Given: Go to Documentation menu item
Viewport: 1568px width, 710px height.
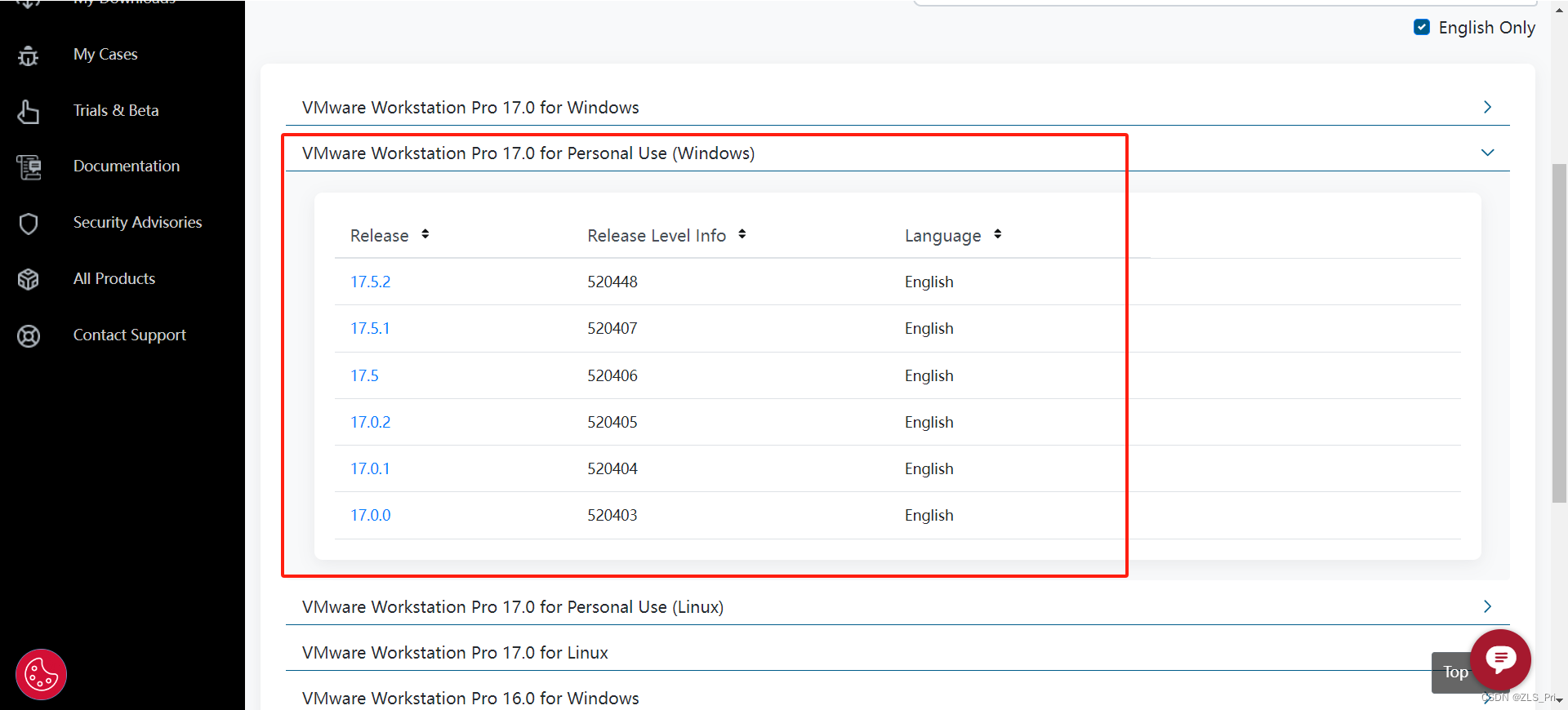Looking at the screenshot, I should click(x=127, y=166).
